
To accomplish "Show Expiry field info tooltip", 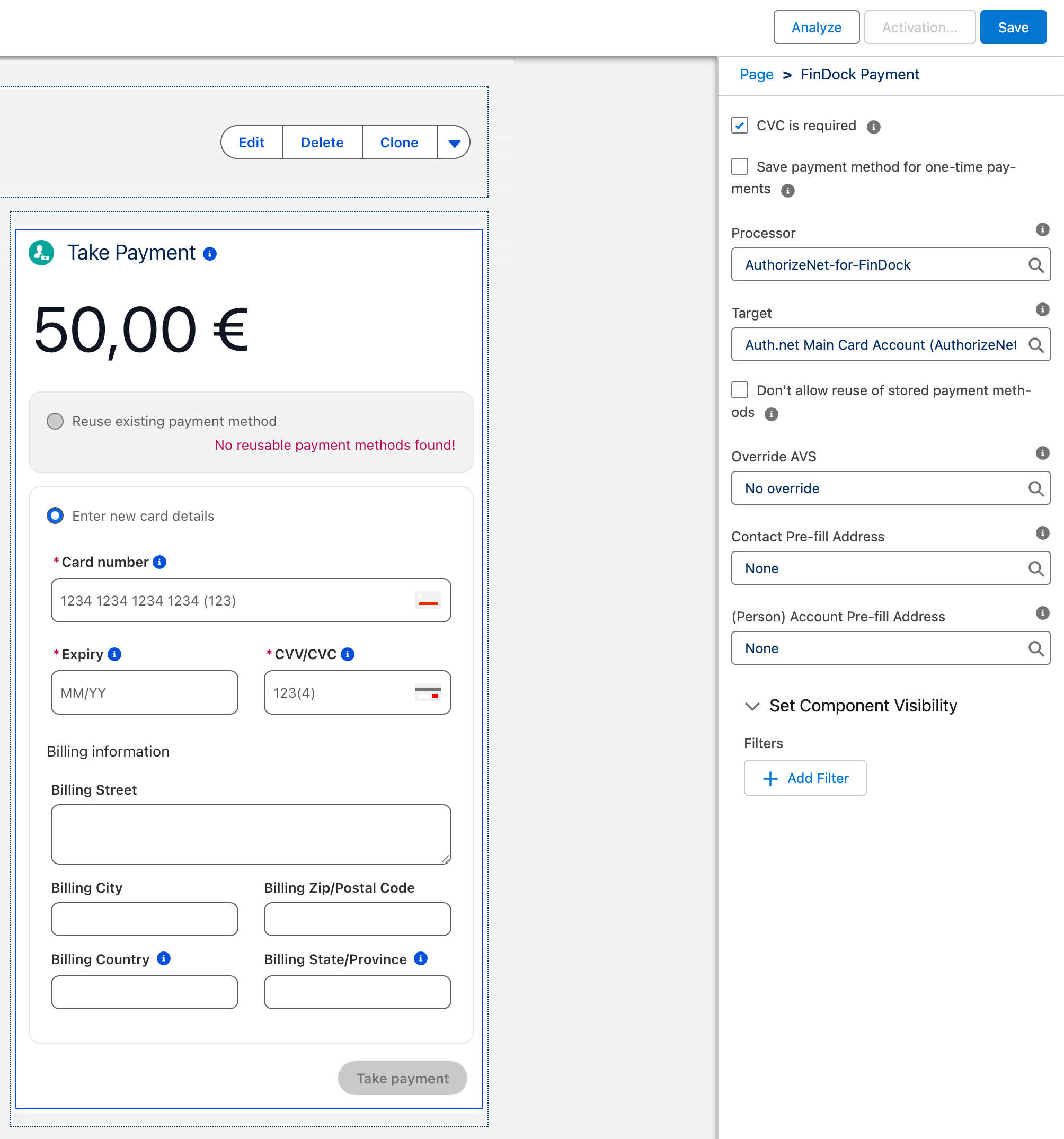I will click(x=114, y=654).
